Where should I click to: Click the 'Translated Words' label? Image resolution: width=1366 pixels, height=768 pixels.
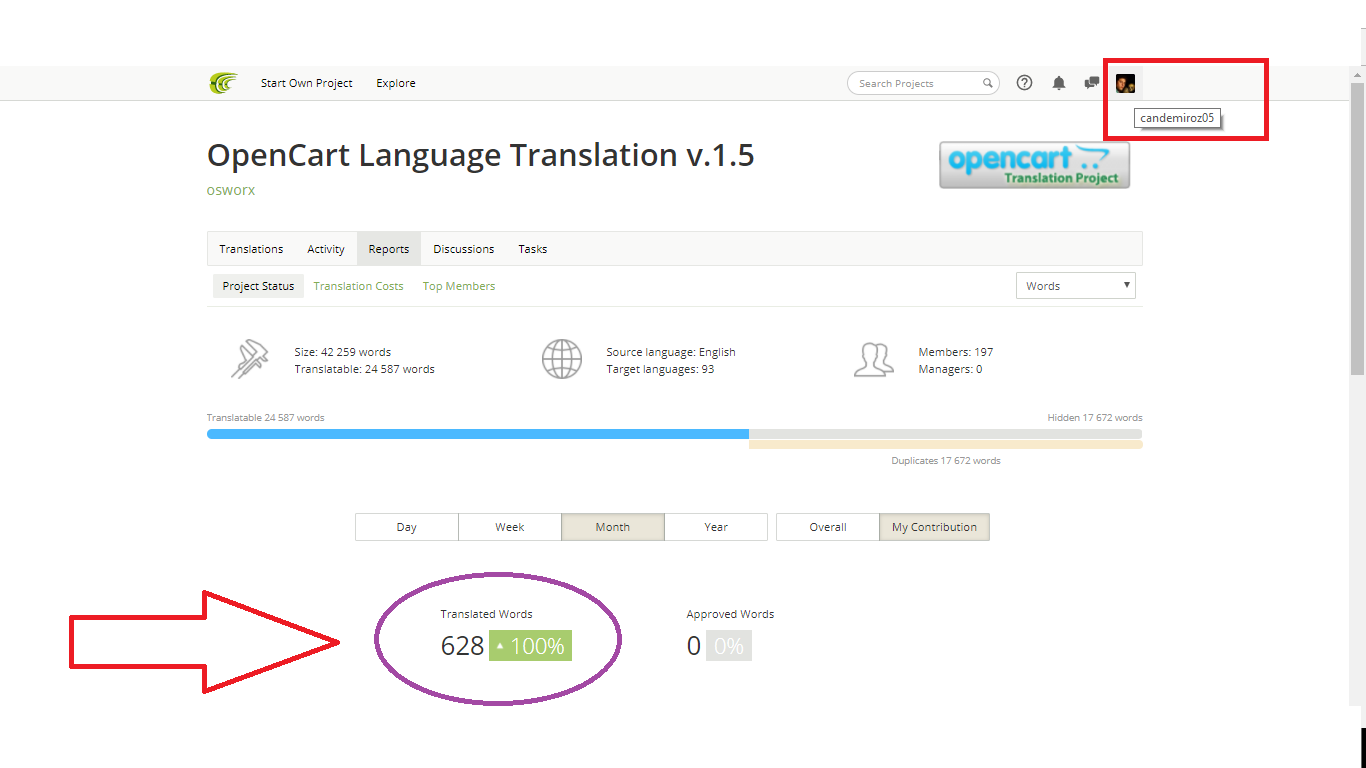pos(486,614)
